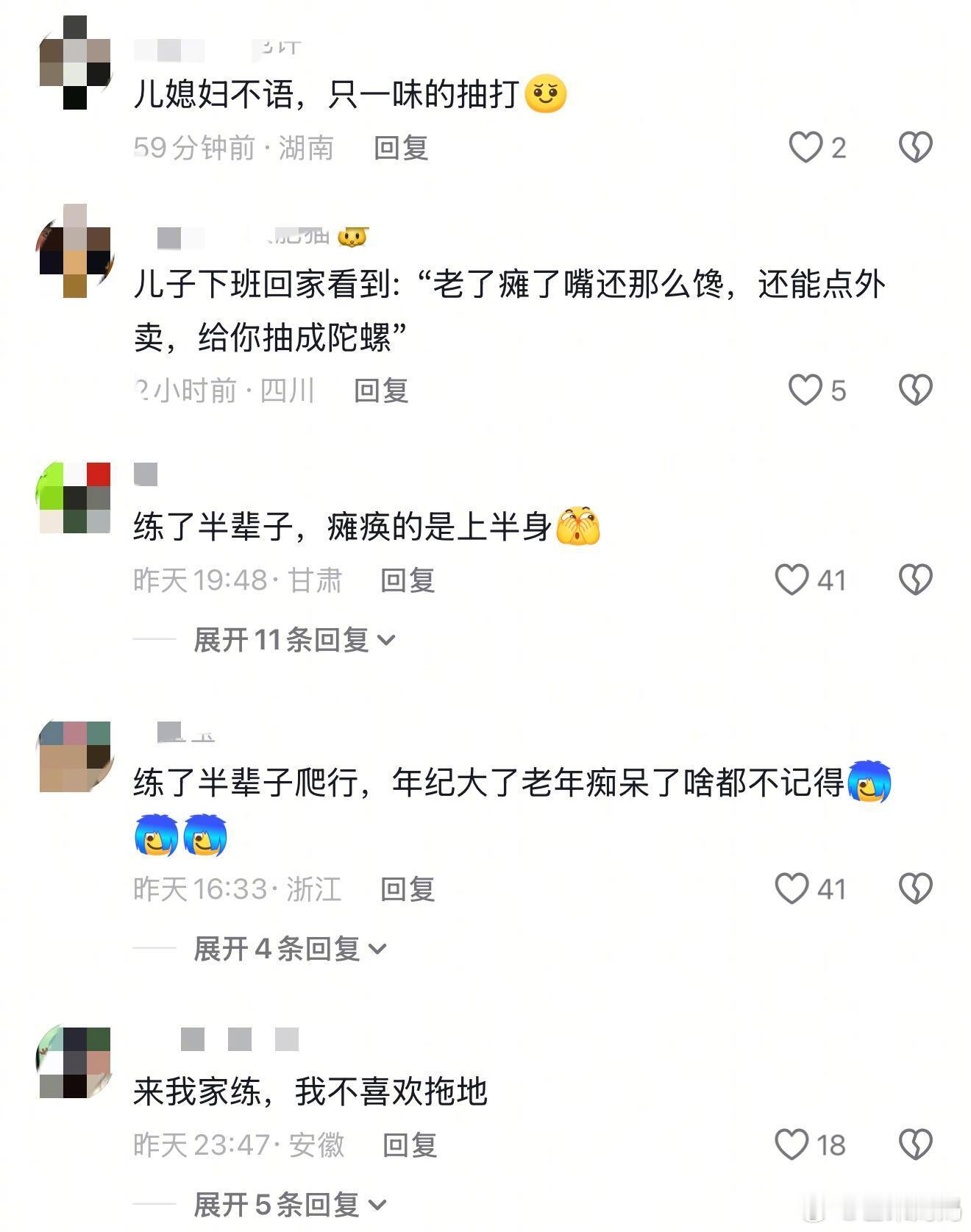
Task: Like the 甘肃 comment about 上半身
Action: [x=792, y=580]
